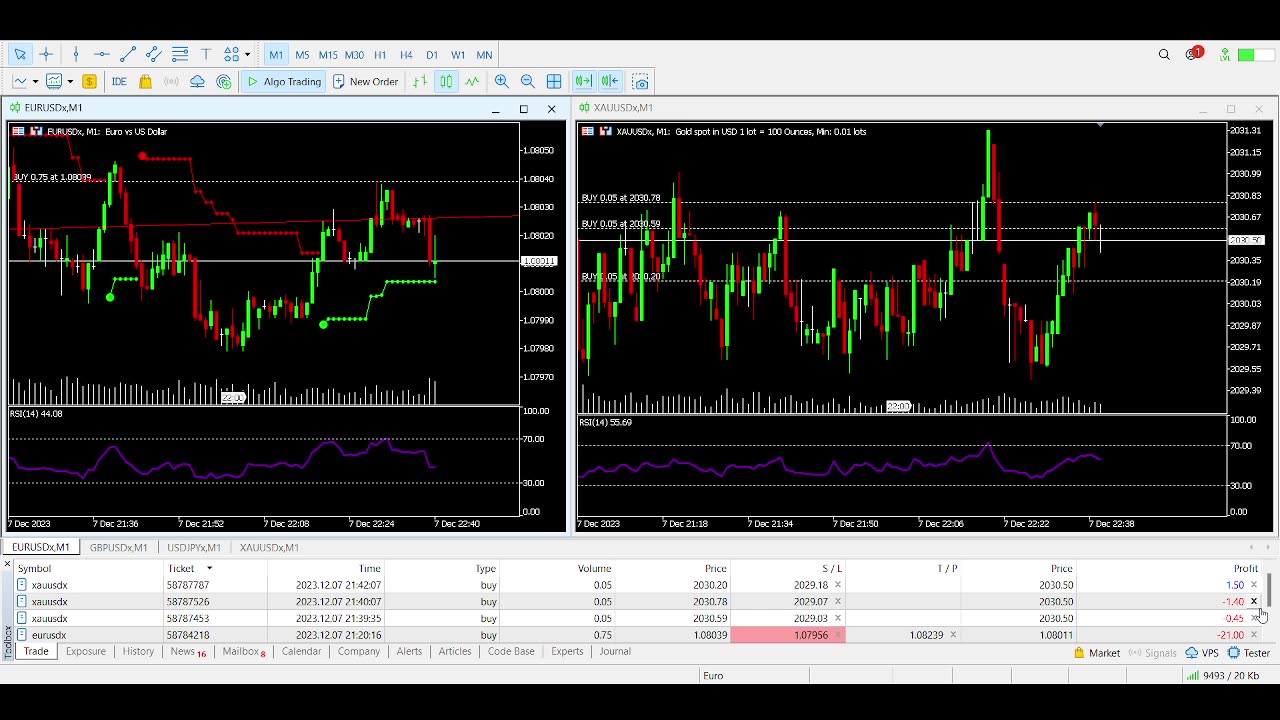Screen dimensions: 1280x720
Task: Sort by the Ticket column arrow
Action: coord(209,568)
